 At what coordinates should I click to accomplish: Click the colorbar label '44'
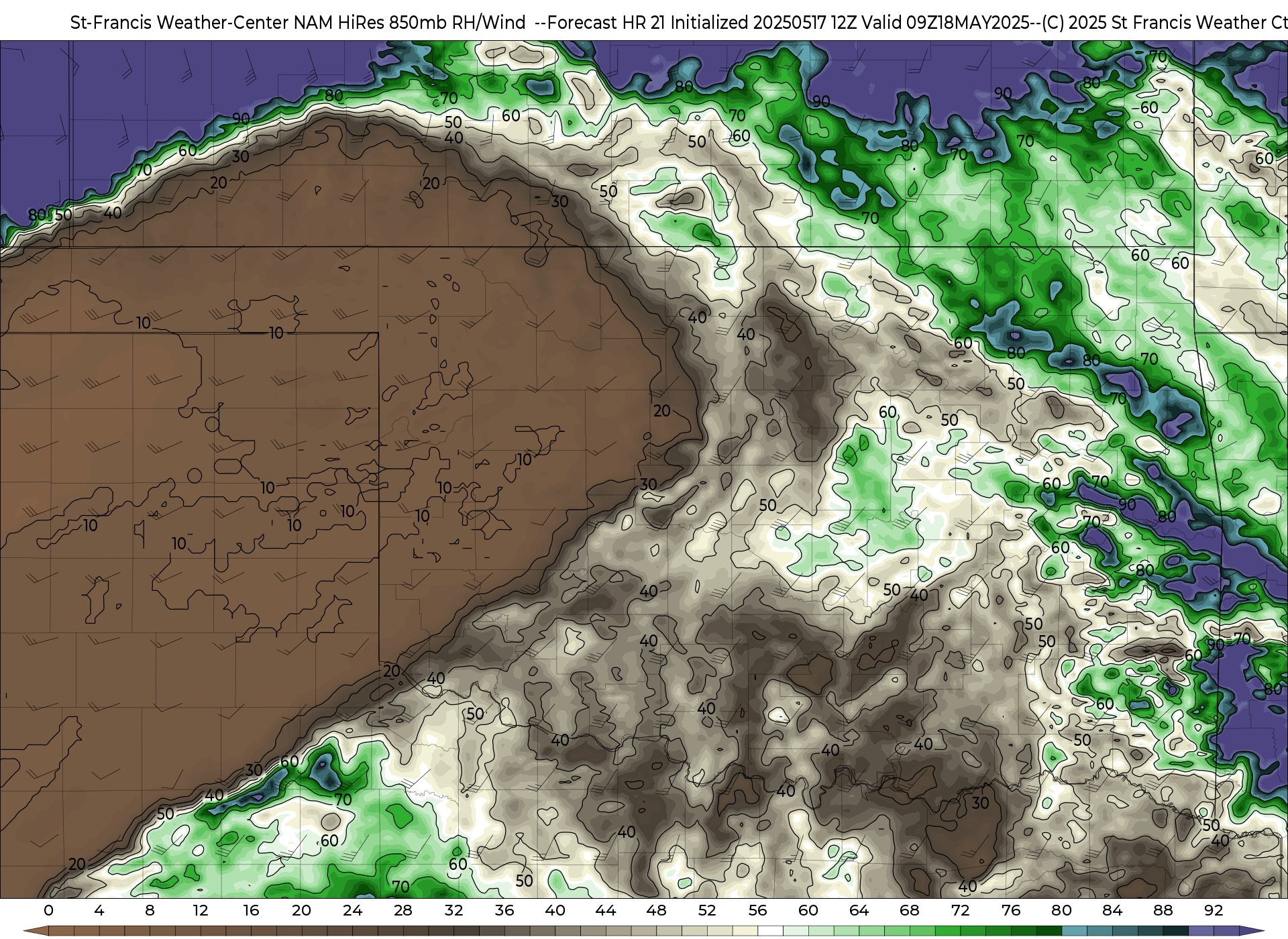click(606, 910)
